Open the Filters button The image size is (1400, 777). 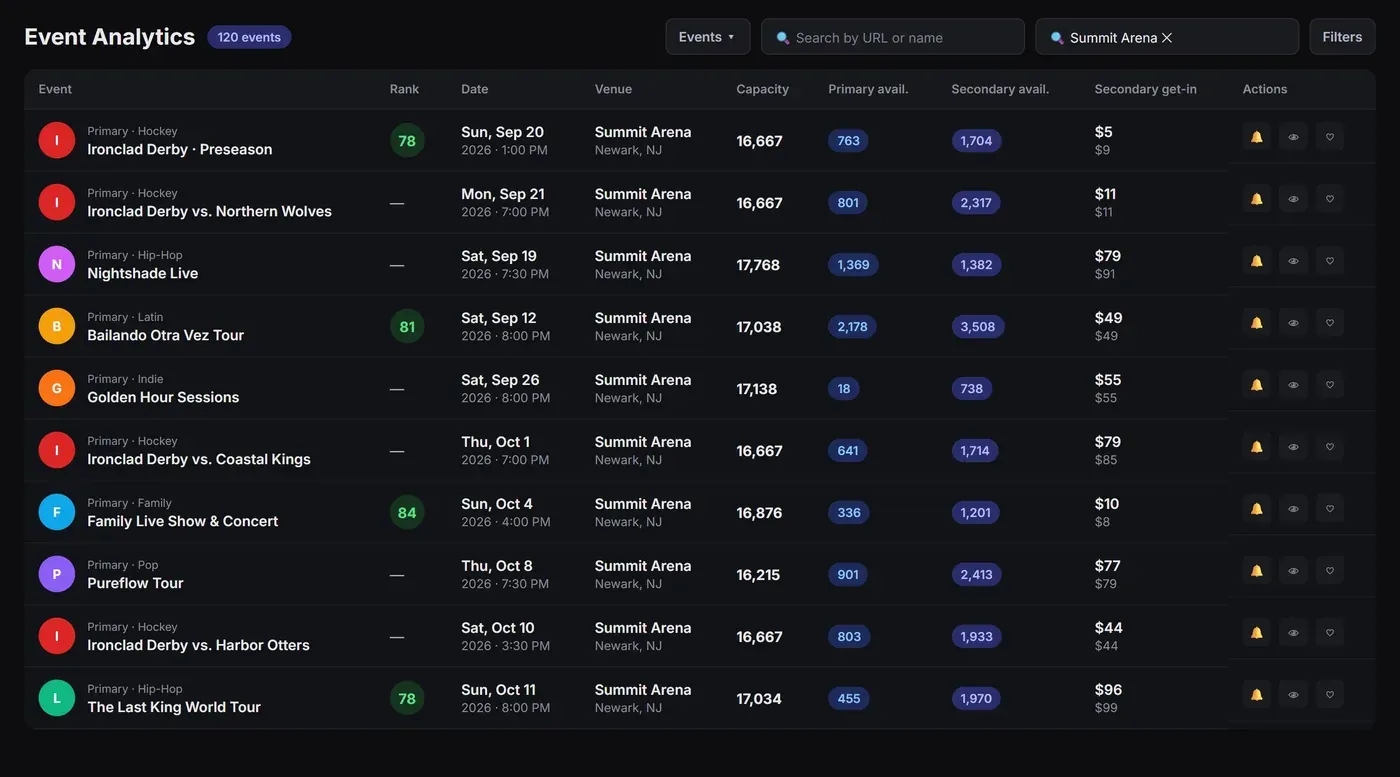coord(1342,37)
